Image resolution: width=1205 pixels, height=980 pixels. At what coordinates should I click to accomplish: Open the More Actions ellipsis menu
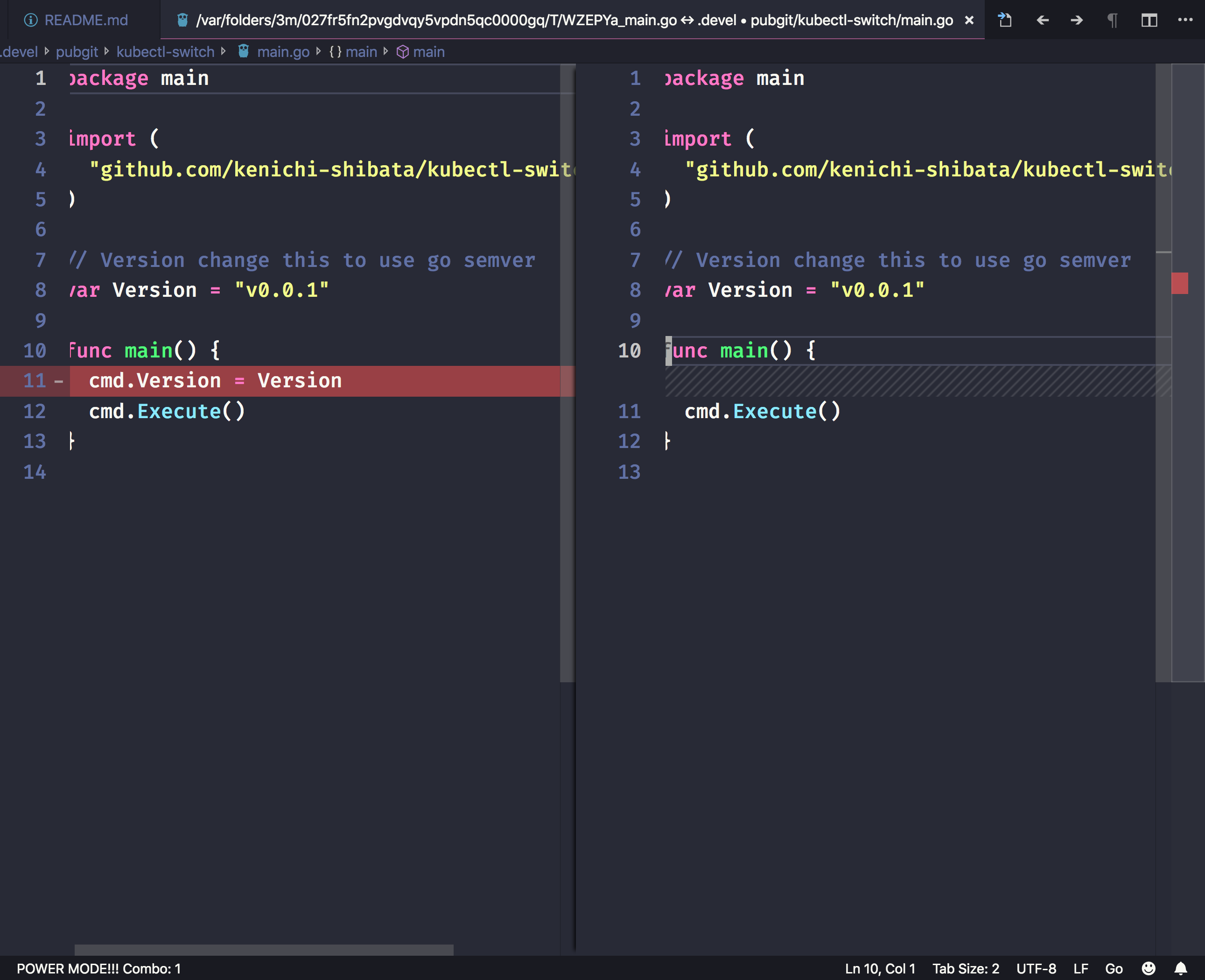click(x=1184, y=20)
